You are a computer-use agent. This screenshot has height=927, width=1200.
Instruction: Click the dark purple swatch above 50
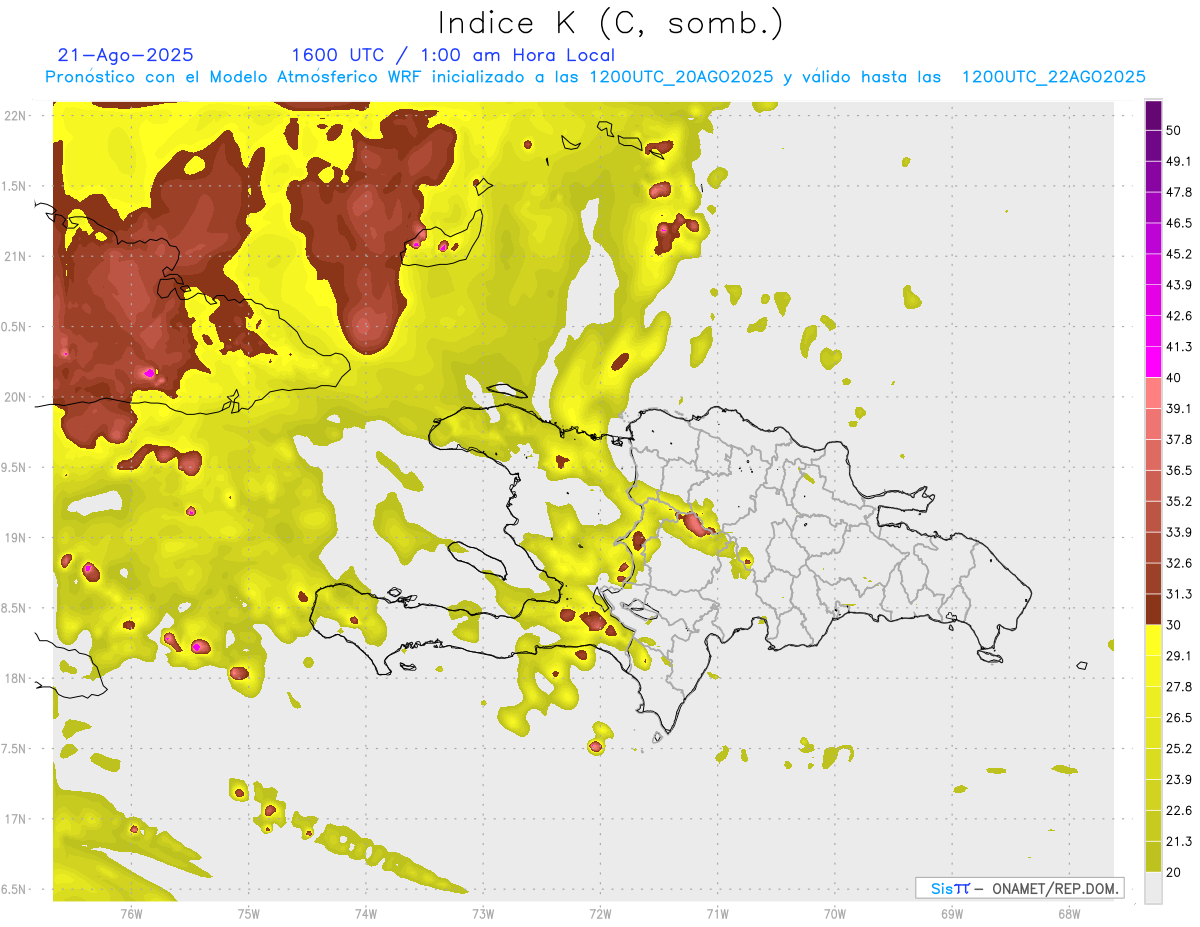(x=1154, y=115)
